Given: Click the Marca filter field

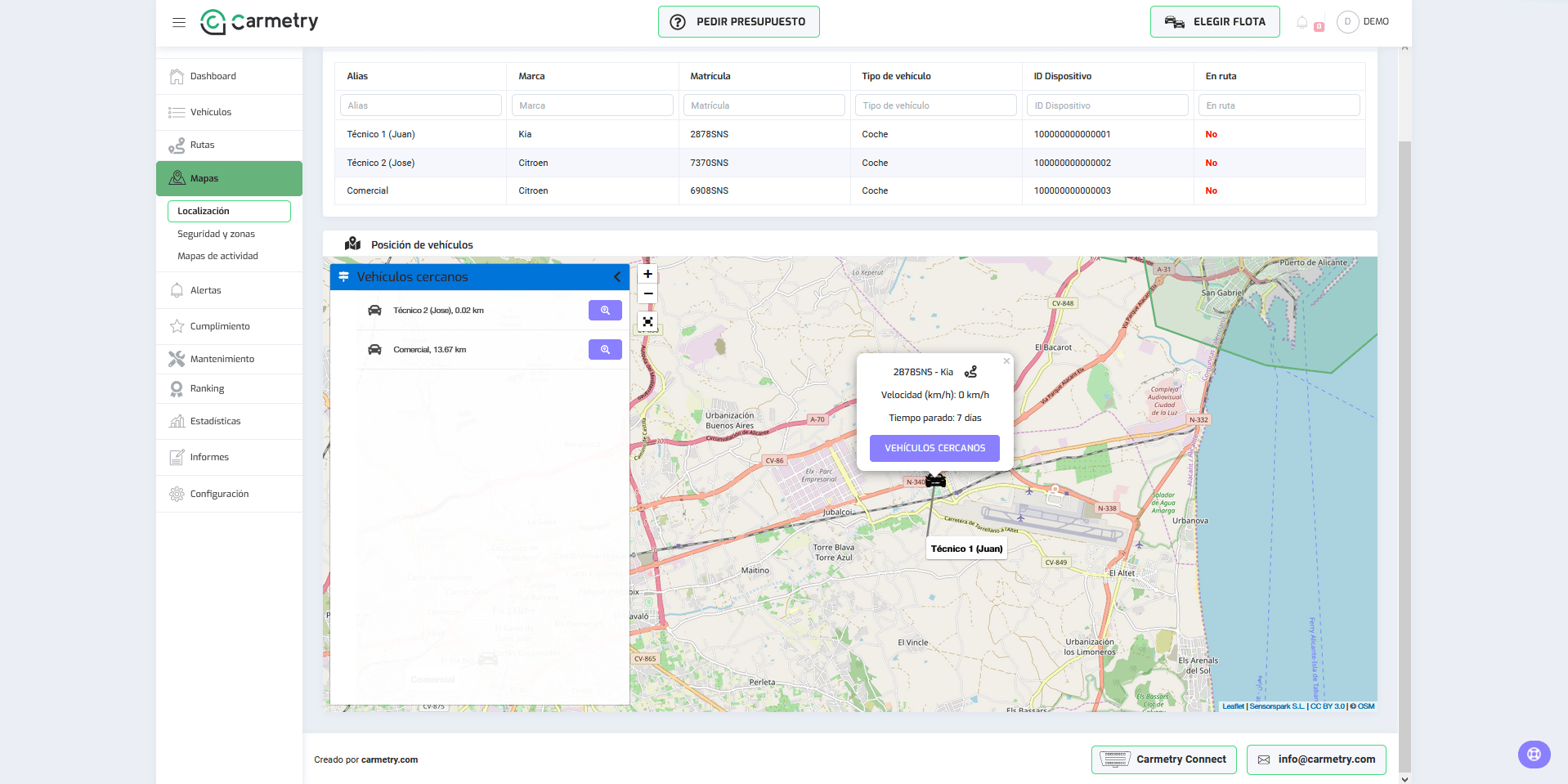Looking at the screenshot, I should pyautogui.click(x=592, y=105).
